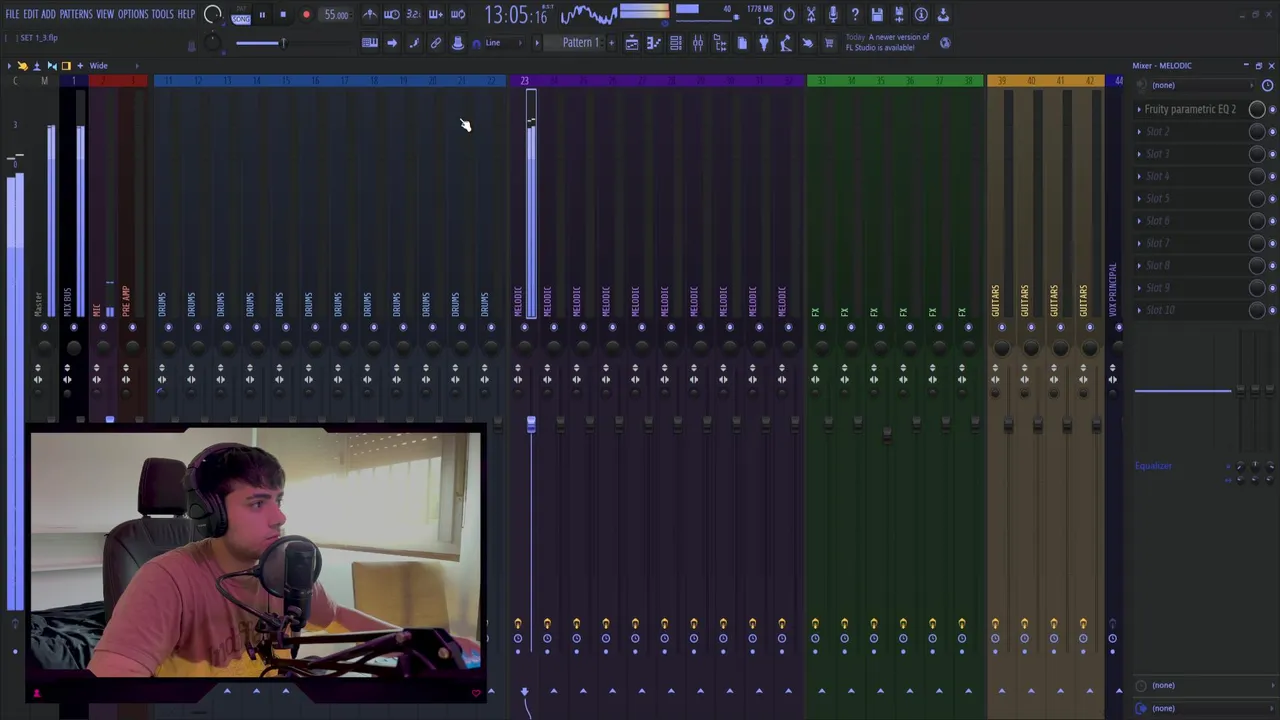Expand the Slot 5 arrow
The width and height of the screenshot is (1280, 720).
pyautogui.click(x=1139, y=198)
